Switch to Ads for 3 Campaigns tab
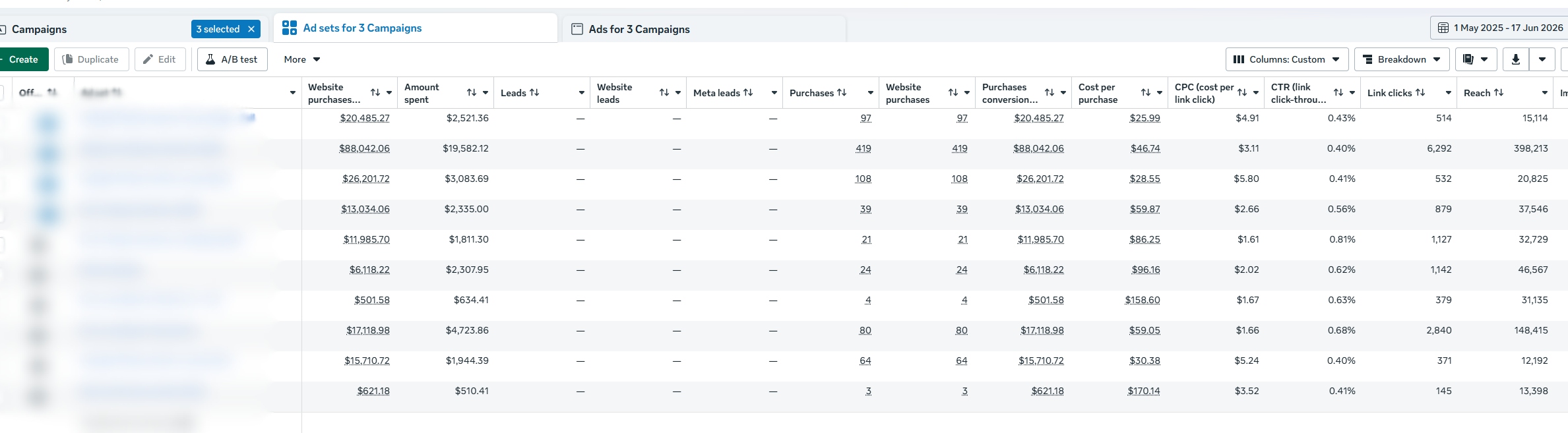 (x=705, y=29)
